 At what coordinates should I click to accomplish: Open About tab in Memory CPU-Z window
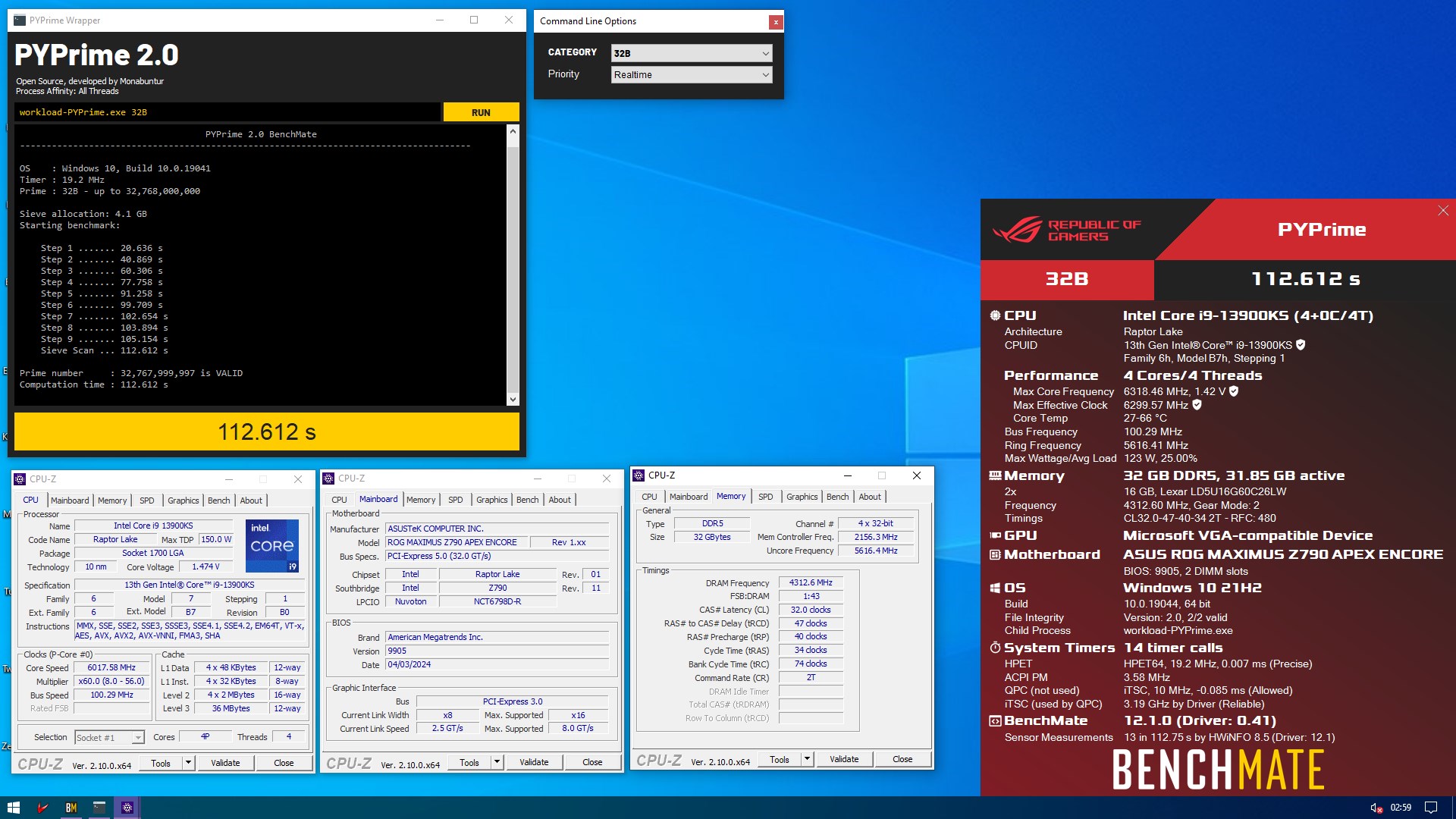click(x=870, y=497)
